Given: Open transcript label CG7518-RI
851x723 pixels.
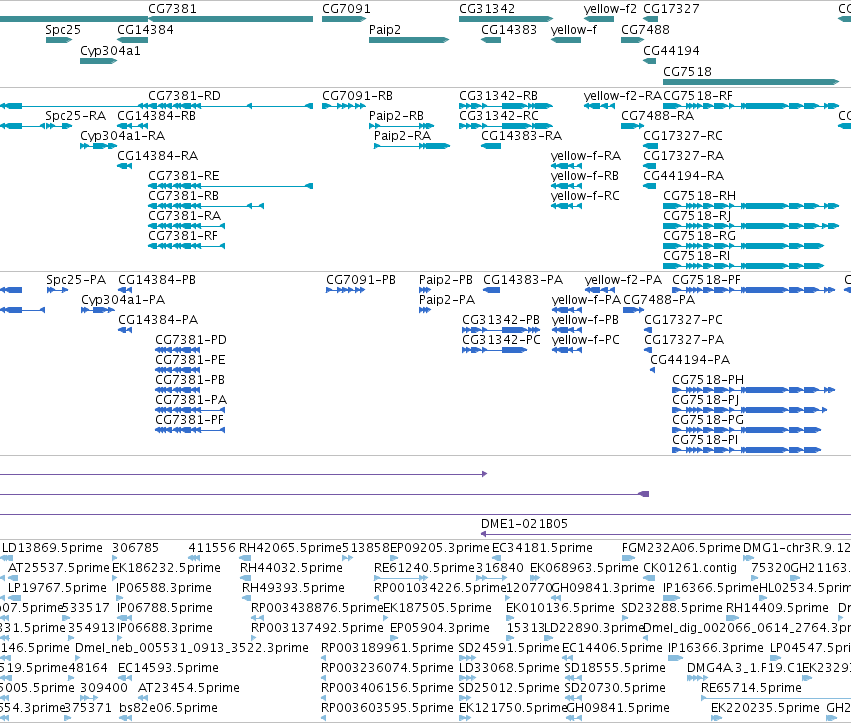Looking at the screenshot, I should click(696, 256).
